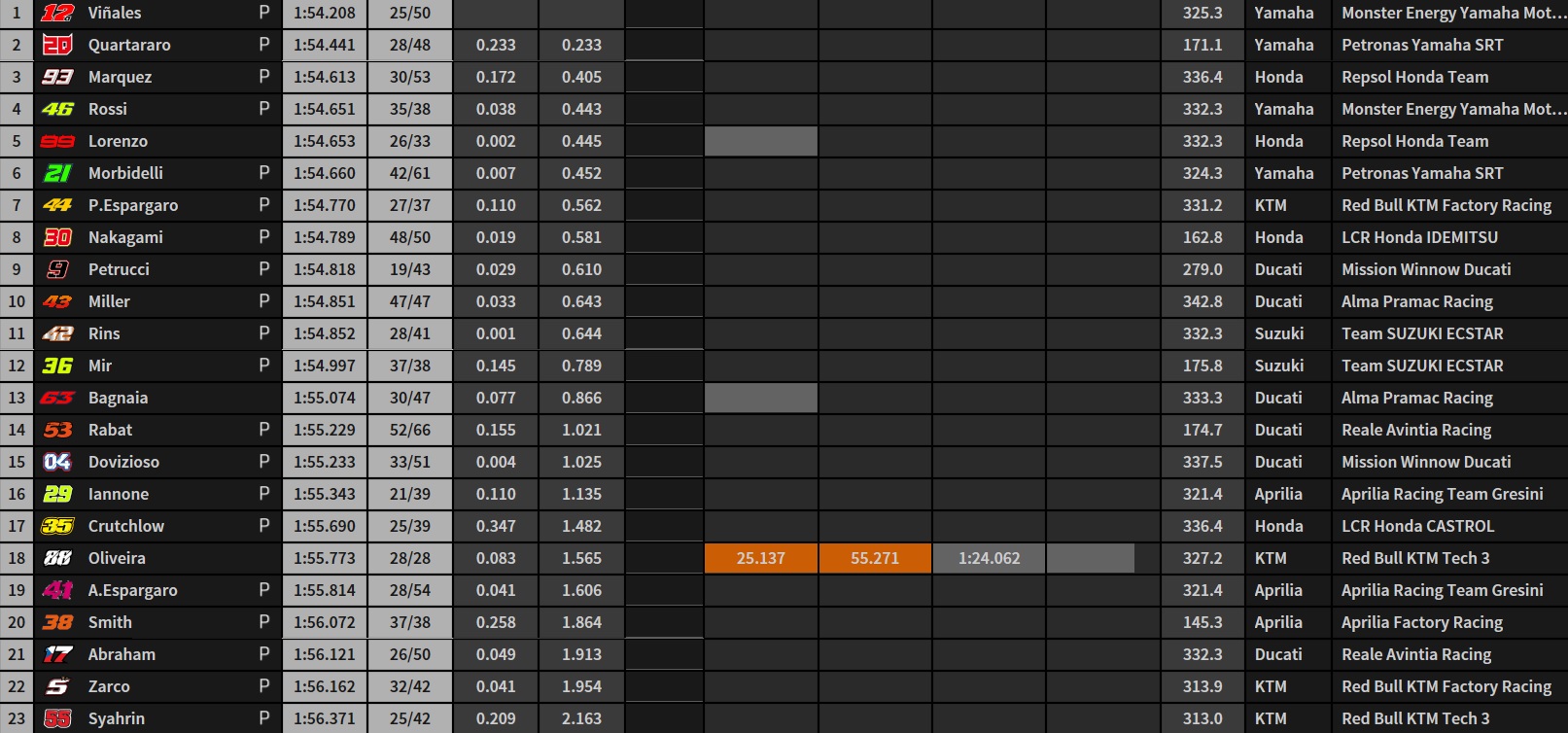
Task: Click position number 23 cell
Action: pos(17,718)
